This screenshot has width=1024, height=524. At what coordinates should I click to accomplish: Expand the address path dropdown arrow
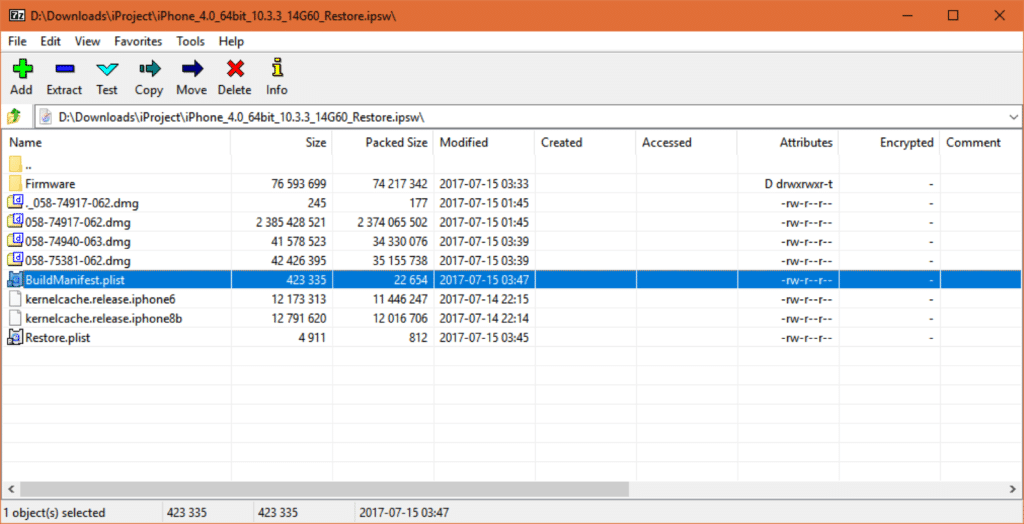[x=1010, y=117]
